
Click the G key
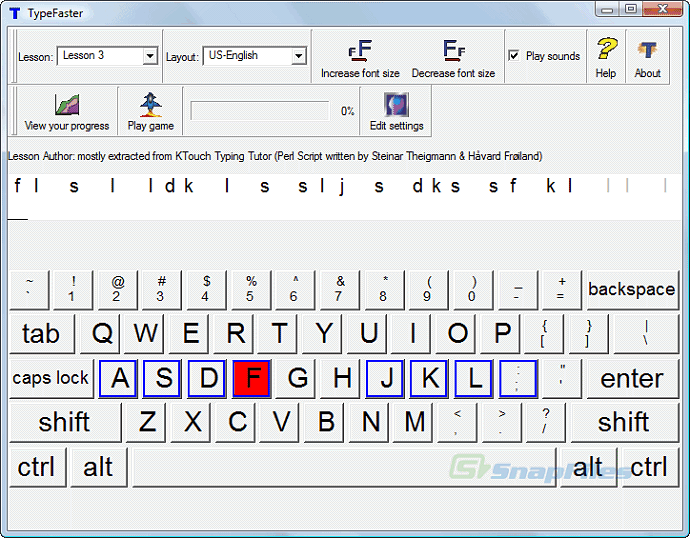tap(296, 378)
